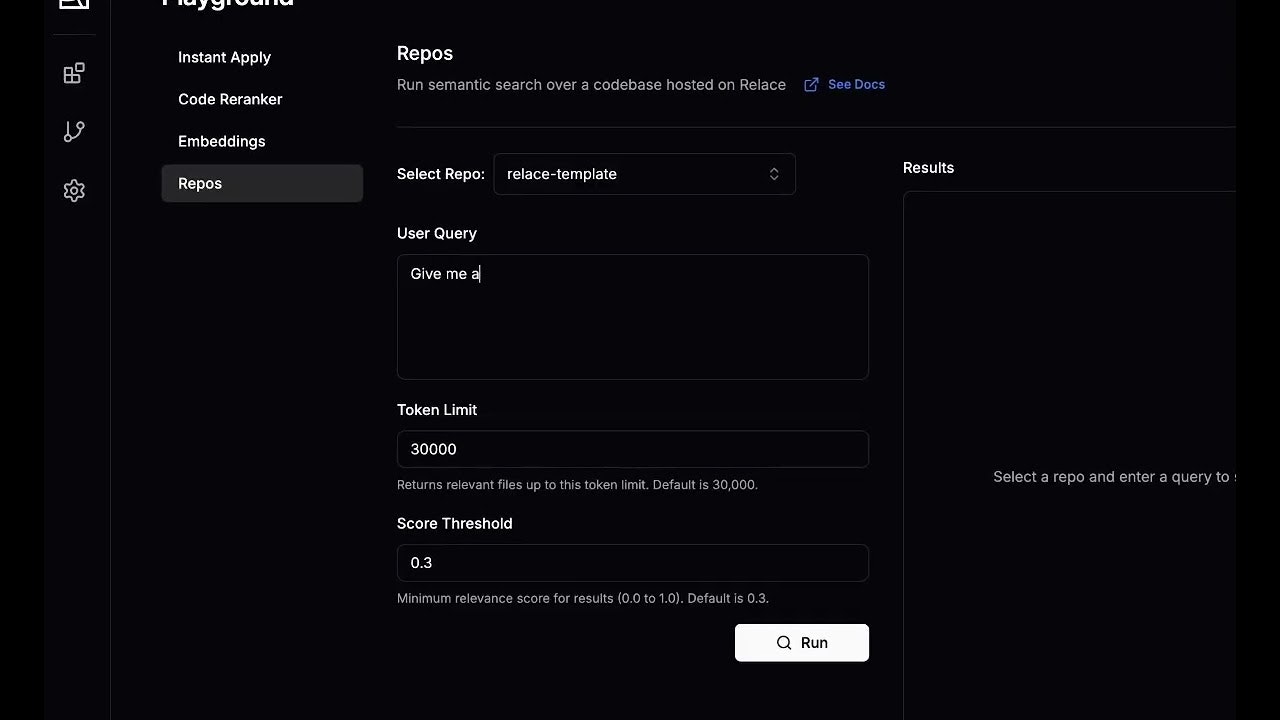Screen dimensions: 1280x720
Task: Open the blocks icon in left sidebar
Action: [x=74, y=74]
